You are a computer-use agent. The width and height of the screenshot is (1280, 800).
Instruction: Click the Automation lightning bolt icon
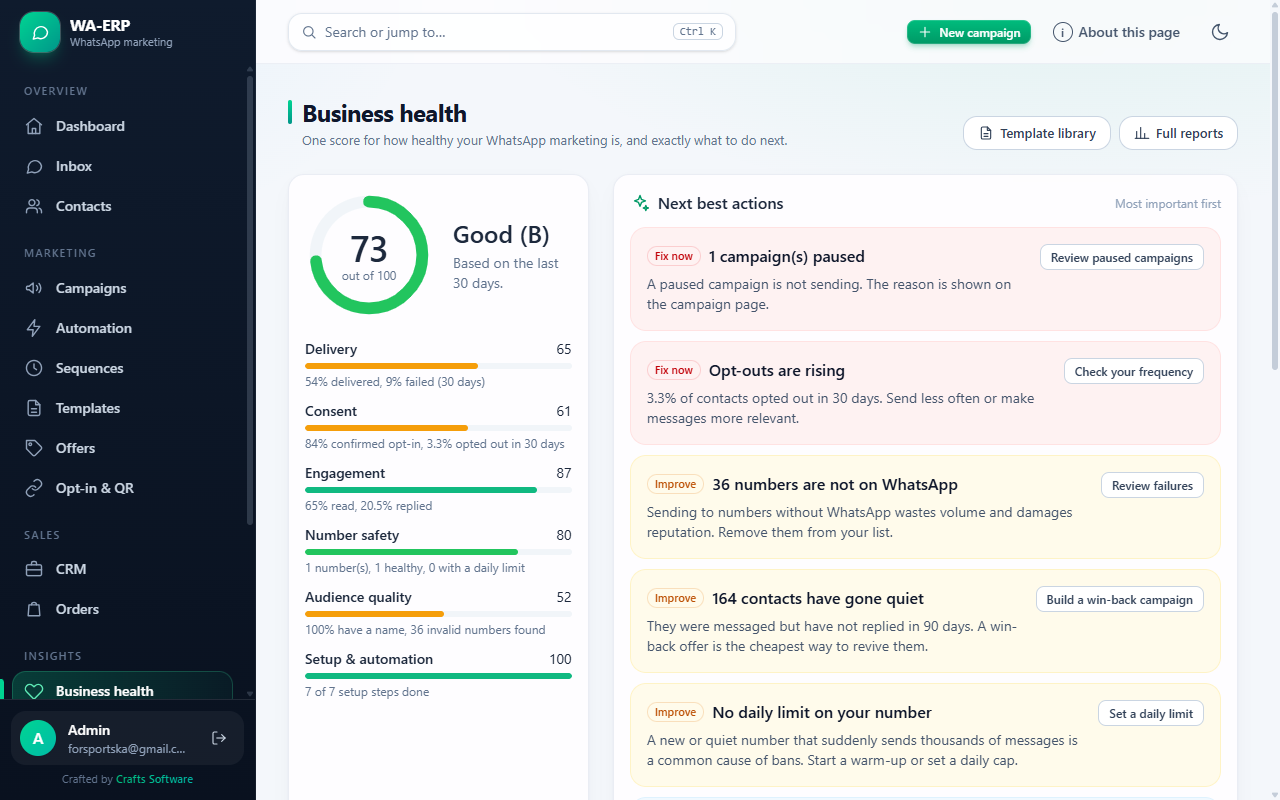pos(34,328)
